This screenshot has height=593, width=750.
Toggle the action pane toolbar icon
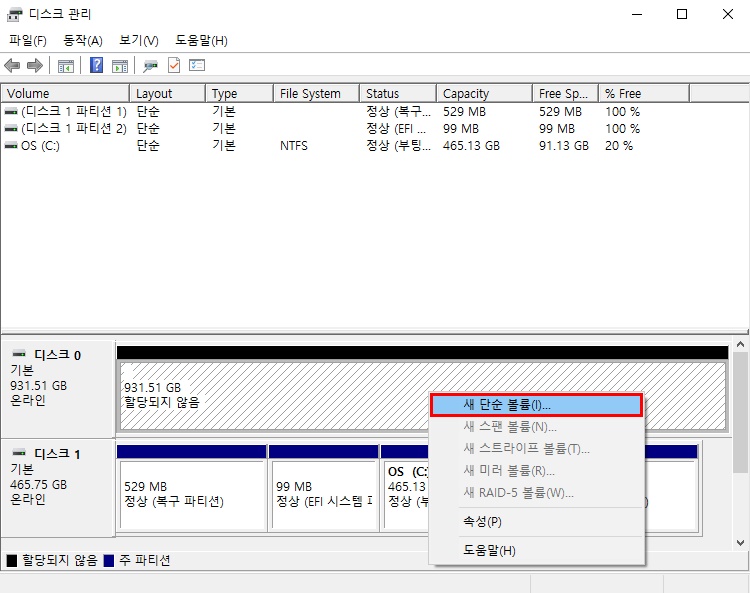click(x=120, y=66)
